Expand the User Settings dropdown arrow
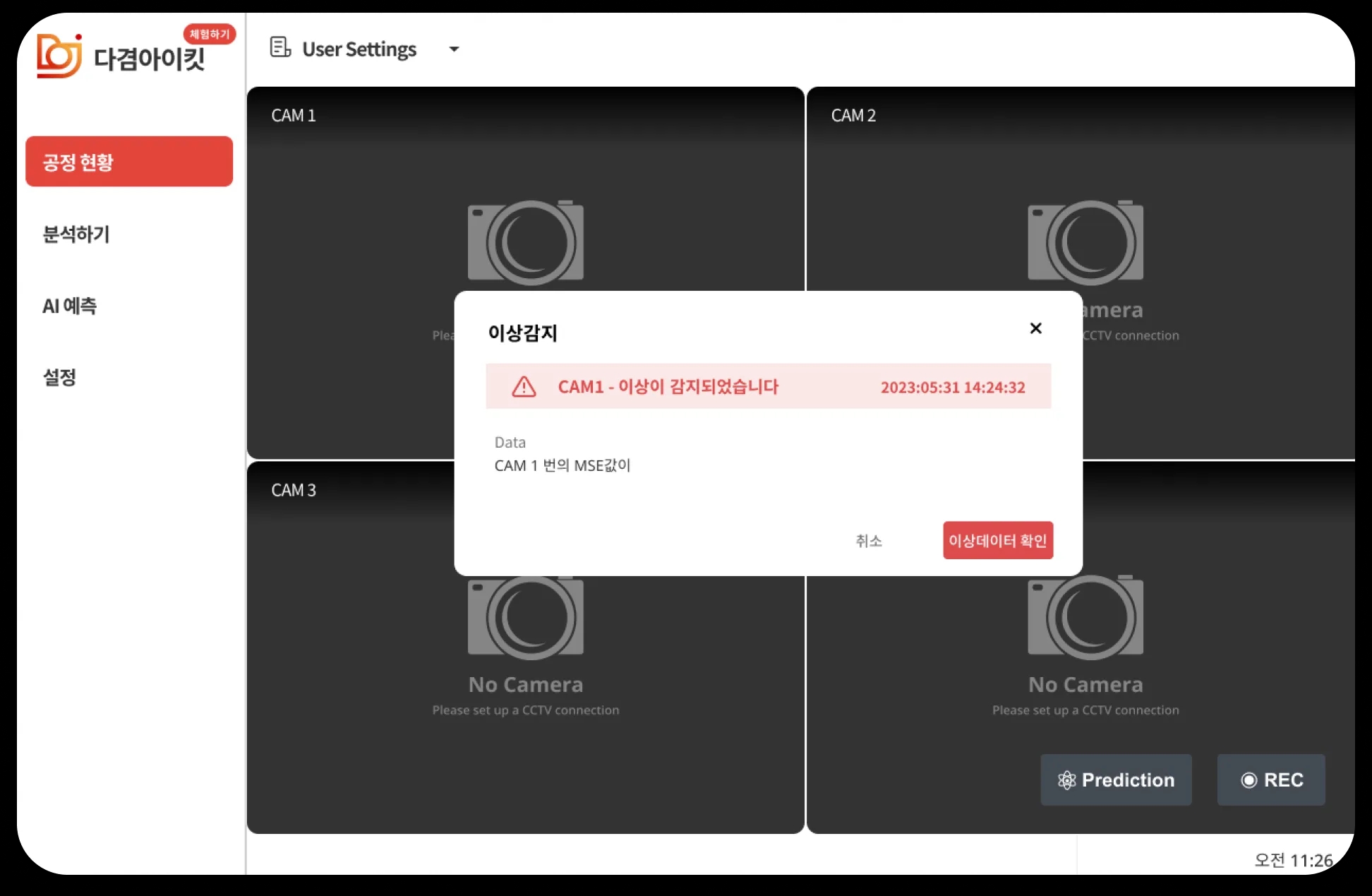The height and width of the screenshot is (896, 1372). [x=454, y=49]
